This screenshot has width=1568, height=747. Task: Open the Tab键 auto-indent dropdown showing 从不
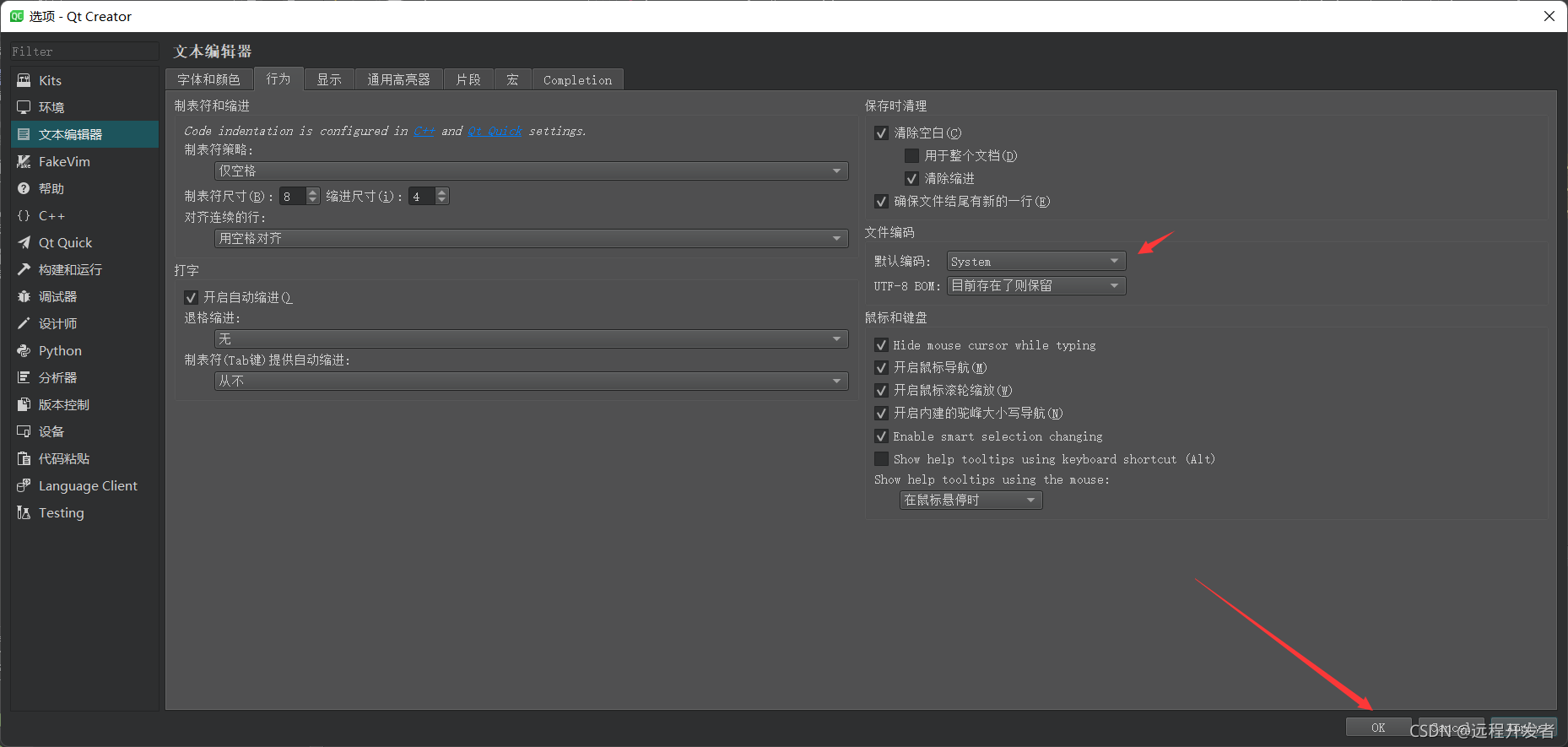[x=532, y=382]
